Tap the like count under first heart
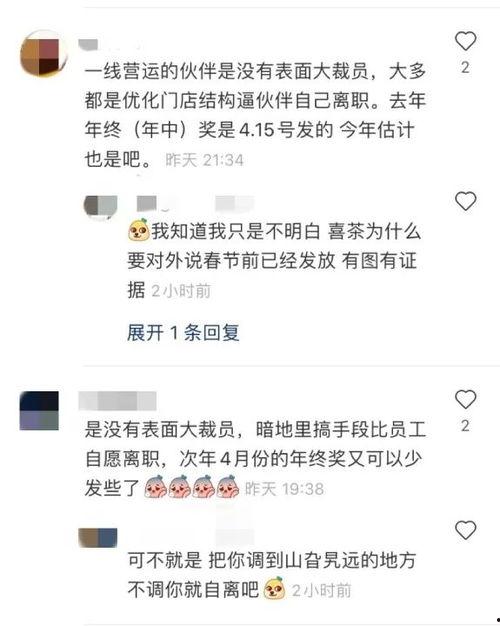The image size is (500, 626). pos(465,67)
